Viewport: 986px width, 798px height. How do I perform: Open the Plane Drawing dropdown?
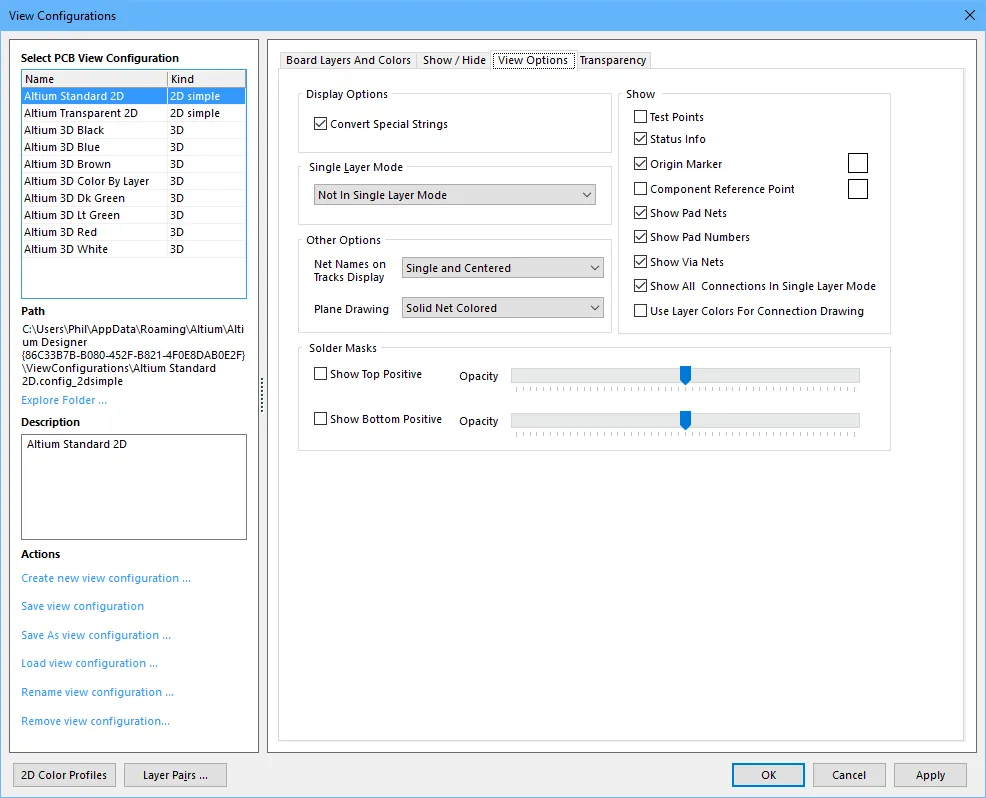(x=502, y=308)
